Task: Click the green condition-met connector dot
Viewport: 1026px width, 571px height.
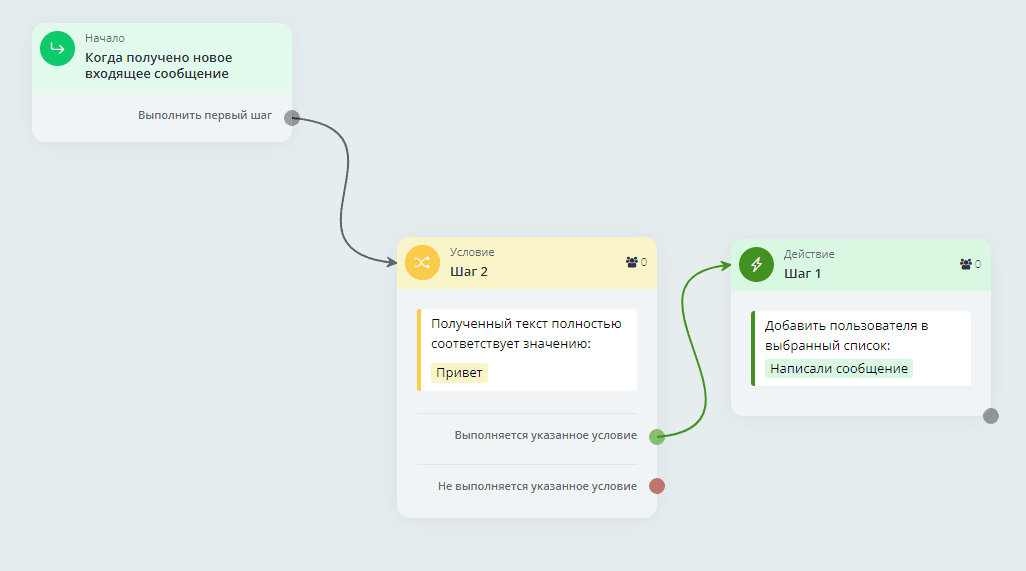Action: point(657,436)
